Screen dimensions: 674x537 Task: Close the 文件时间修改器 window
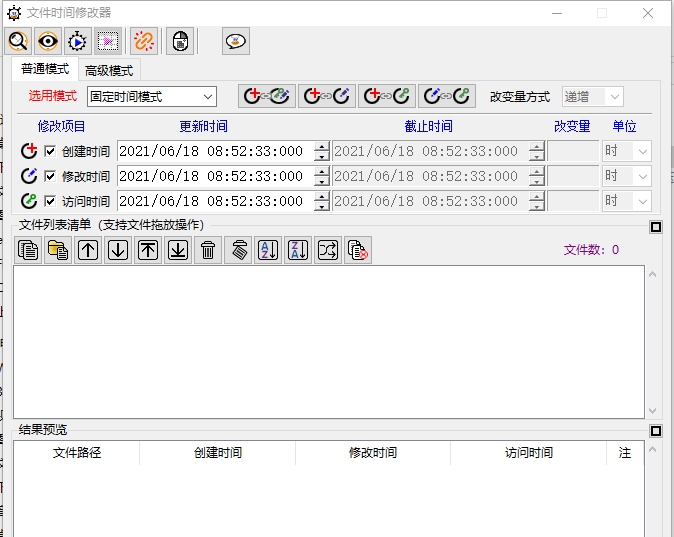pyautogui.click(x=648, y=13)
